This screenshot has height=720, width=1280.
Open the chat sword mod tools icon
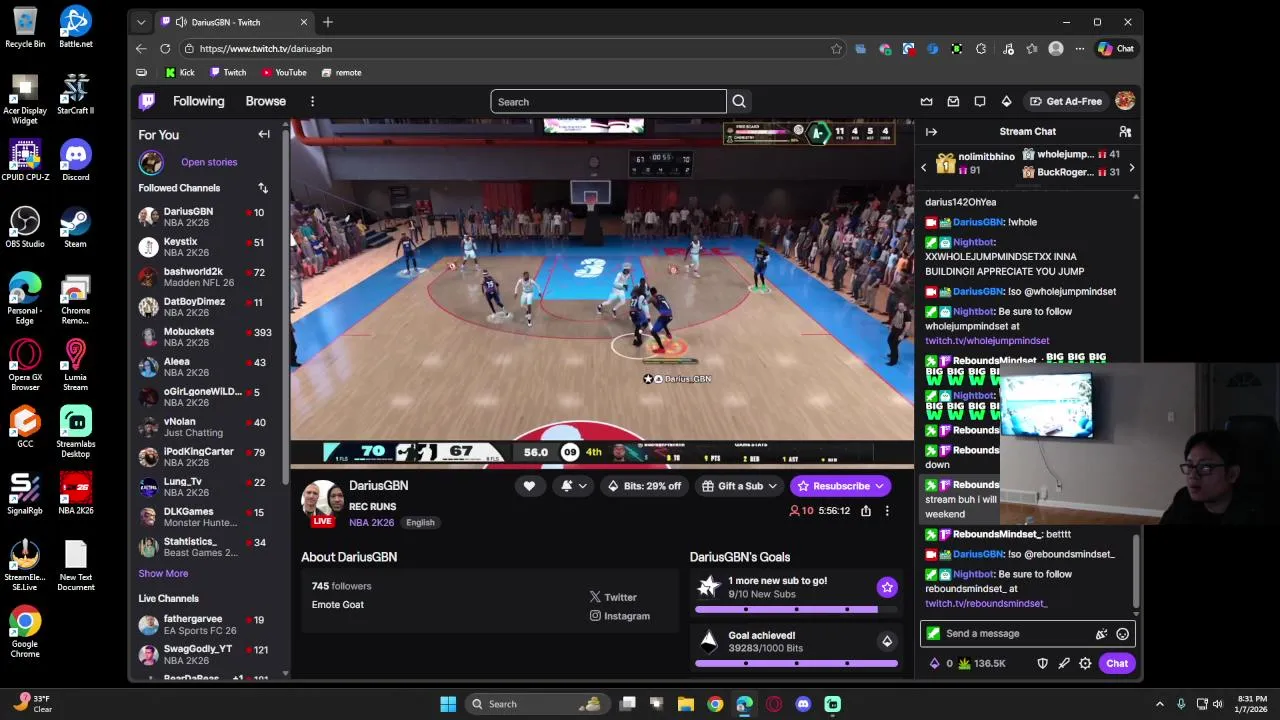pyautogui.click(x=1064, y=663)
